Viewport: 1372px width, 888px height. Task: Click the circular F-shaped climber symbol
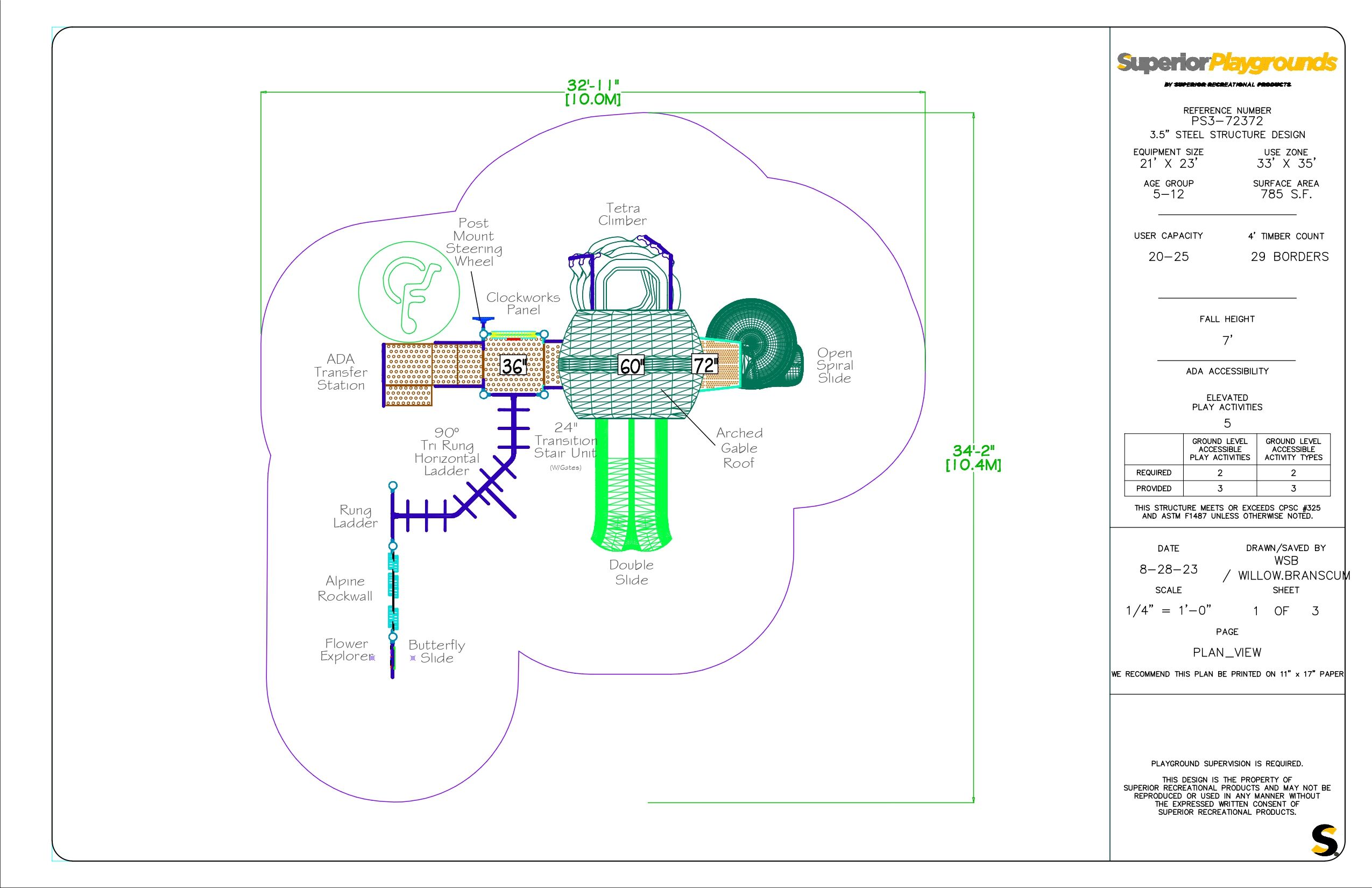(409, 292)
